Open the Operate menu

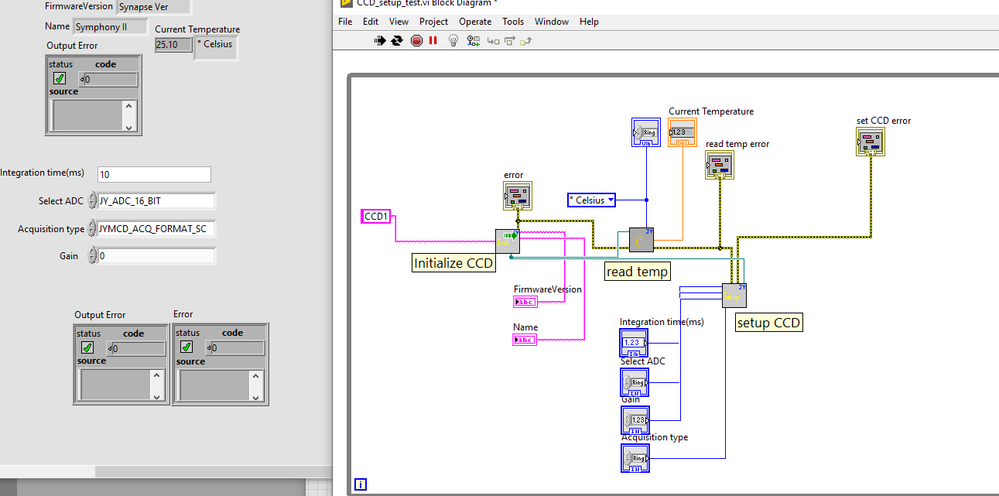[475, 22]
